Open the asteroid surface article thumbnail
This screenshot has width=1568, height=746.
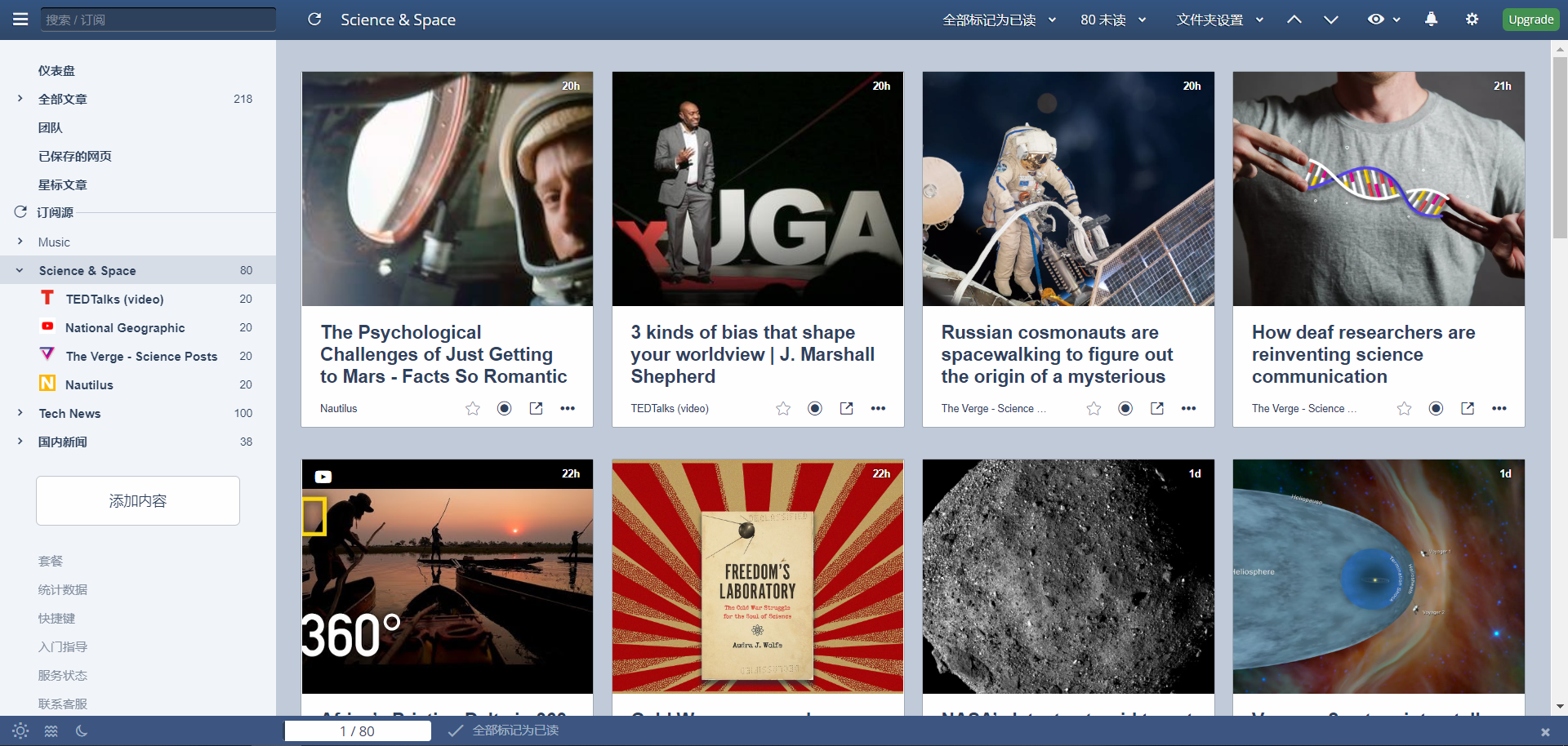coord(1068,576)
